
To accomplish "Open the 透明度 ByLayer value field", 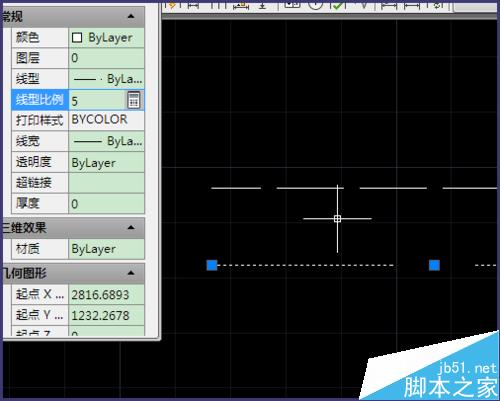I will click(x=106, y=162).
